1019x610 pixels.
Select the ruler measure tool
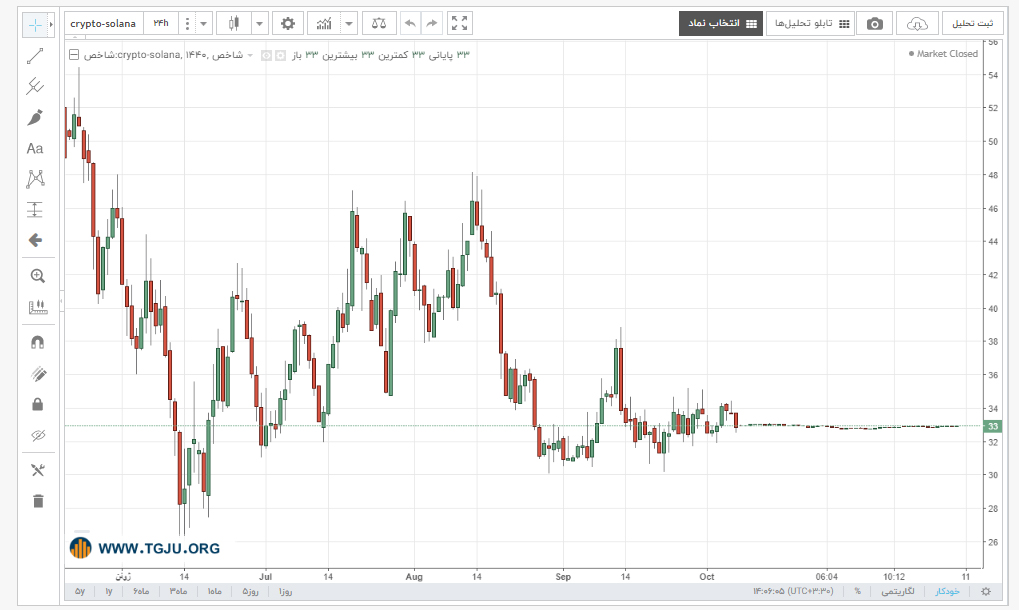(38, 307)
